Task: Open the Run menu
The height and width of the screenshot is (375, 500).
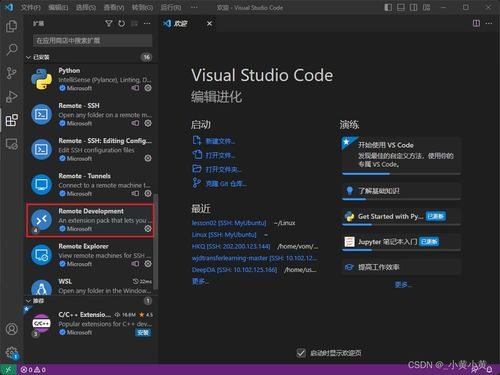Action: 171,7
